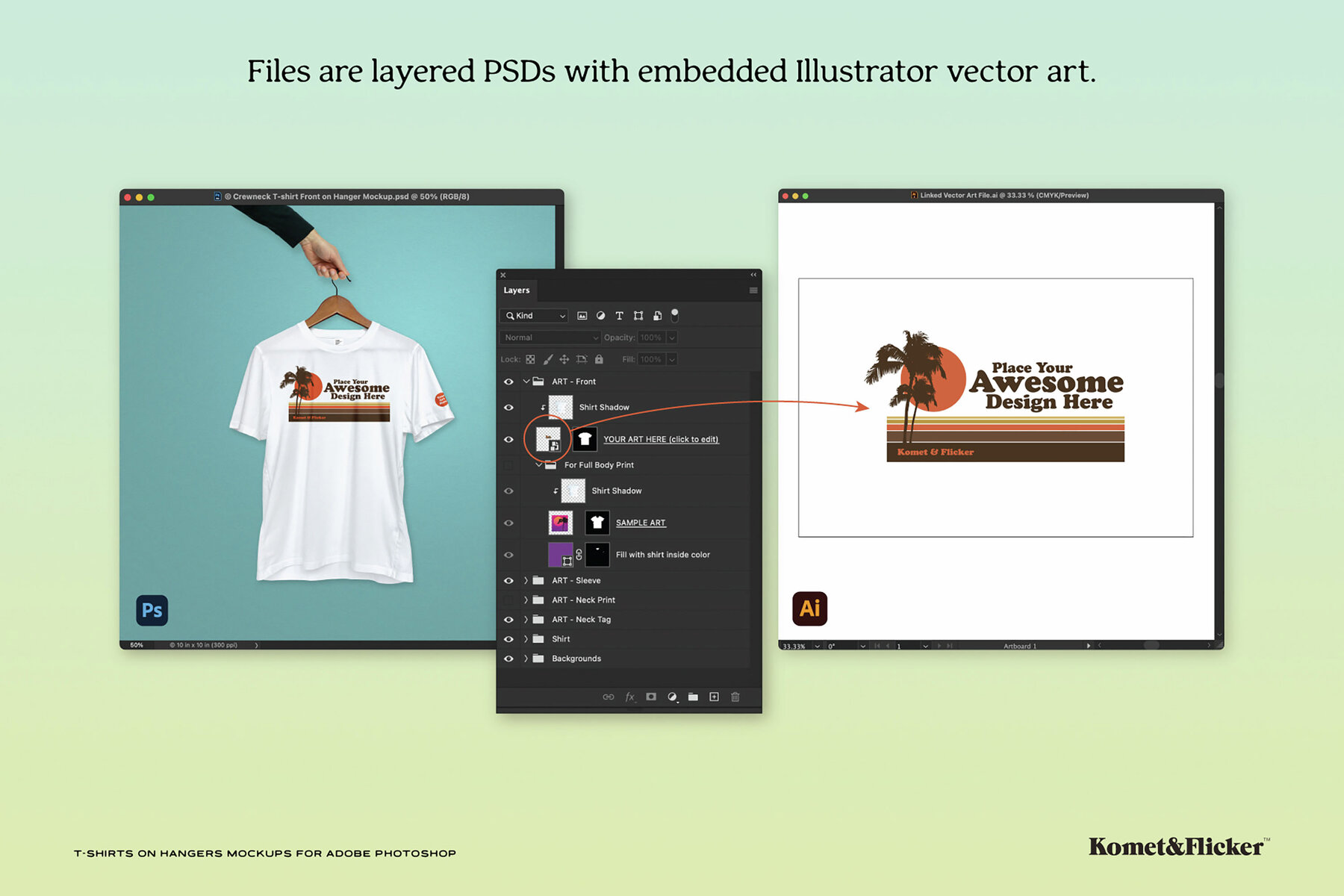Create a new layer with plus icon

[714, 697]
